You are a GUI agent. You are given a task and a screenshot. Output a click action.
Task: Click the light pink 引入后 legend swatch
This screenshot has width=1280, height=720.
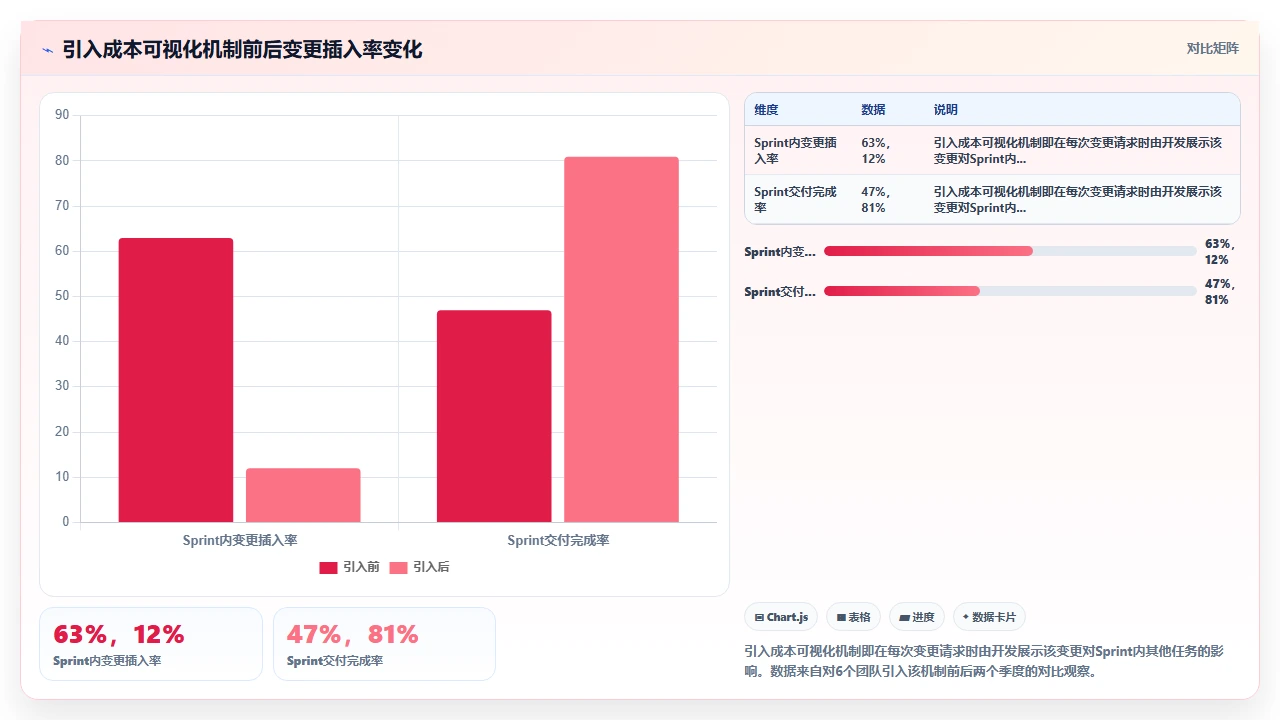tap(398, 568)
